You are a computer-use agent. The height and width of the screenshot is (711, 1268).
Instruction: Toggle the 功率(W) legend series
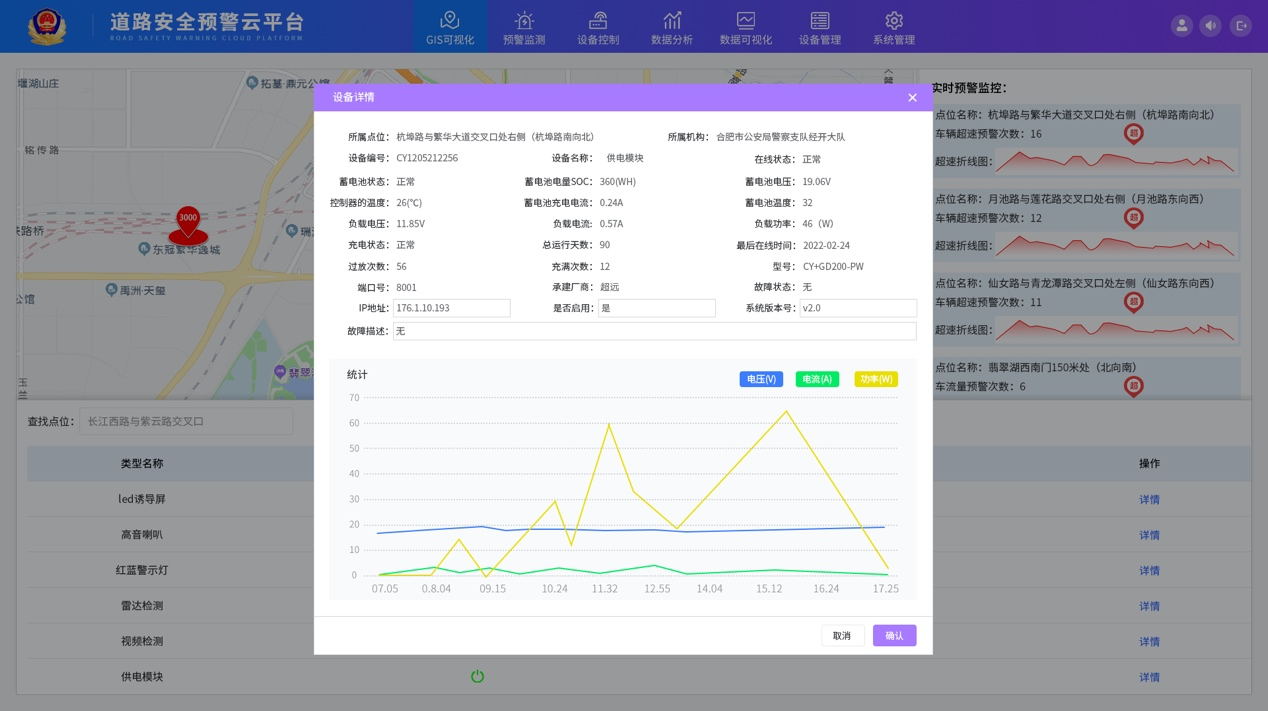[875, 380]
